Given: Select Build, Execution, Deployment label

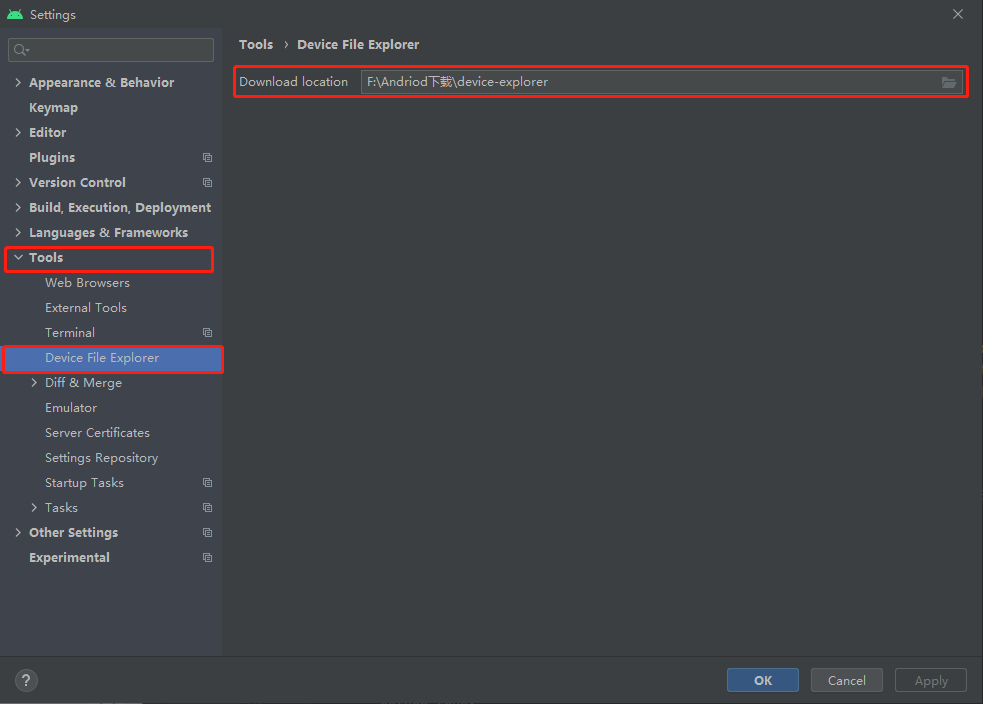Looking at the screenshot, I should [x=120, y=208].
